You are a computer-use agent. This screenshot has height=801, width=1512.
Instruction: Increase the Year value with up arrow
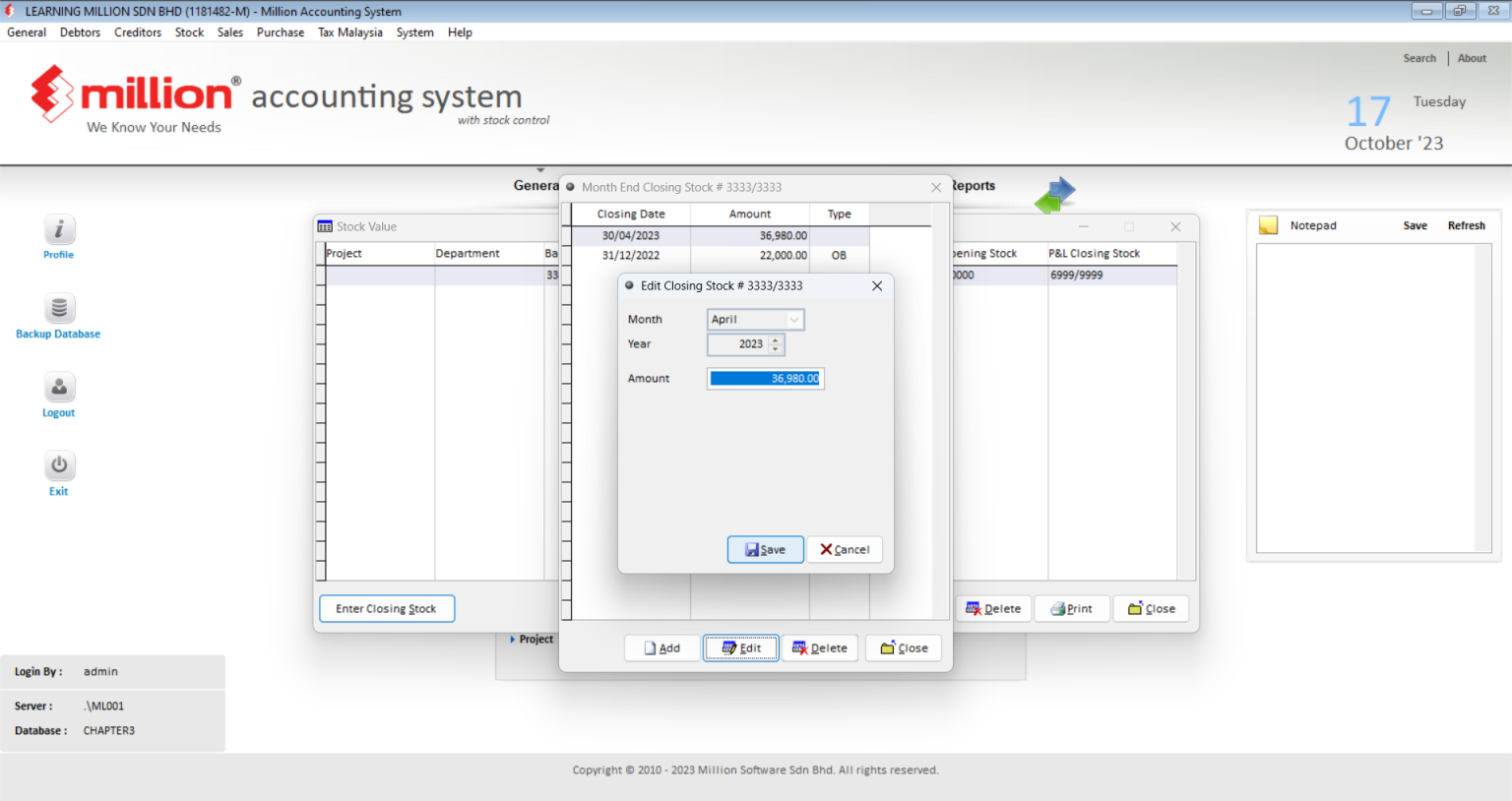coord(776,340)
